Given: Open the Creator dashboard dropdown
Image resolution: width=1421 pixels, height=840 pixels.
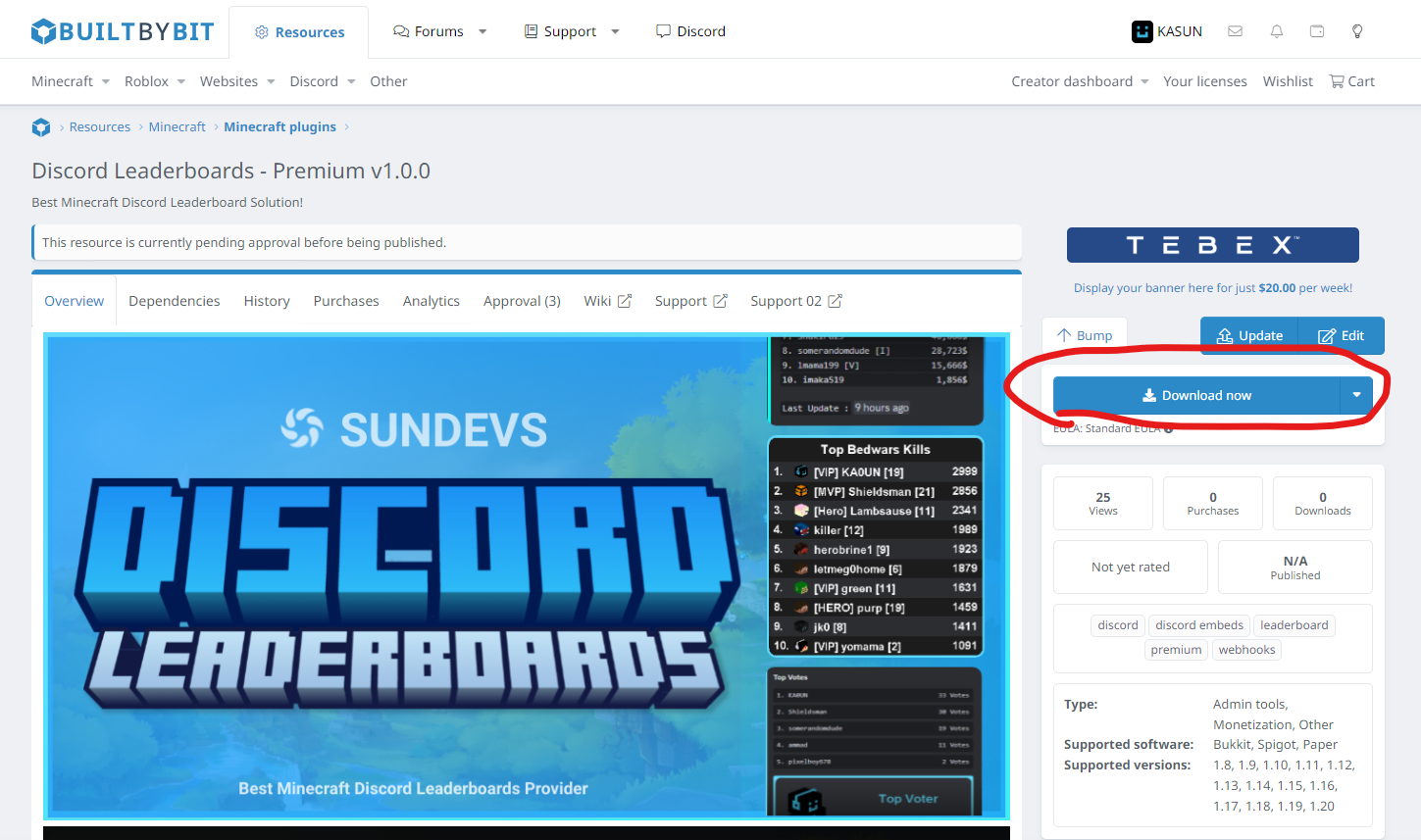Looking at the screenshot, I should pyautogui.click(x=1080, y=81).
